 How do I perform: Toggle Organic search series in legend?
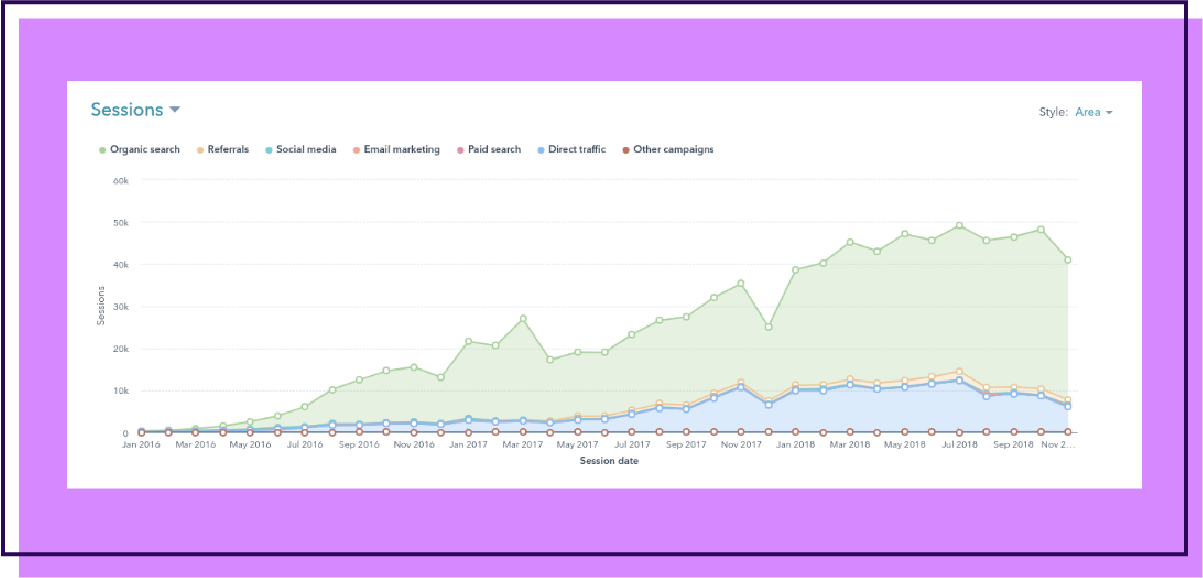[144, 150]
